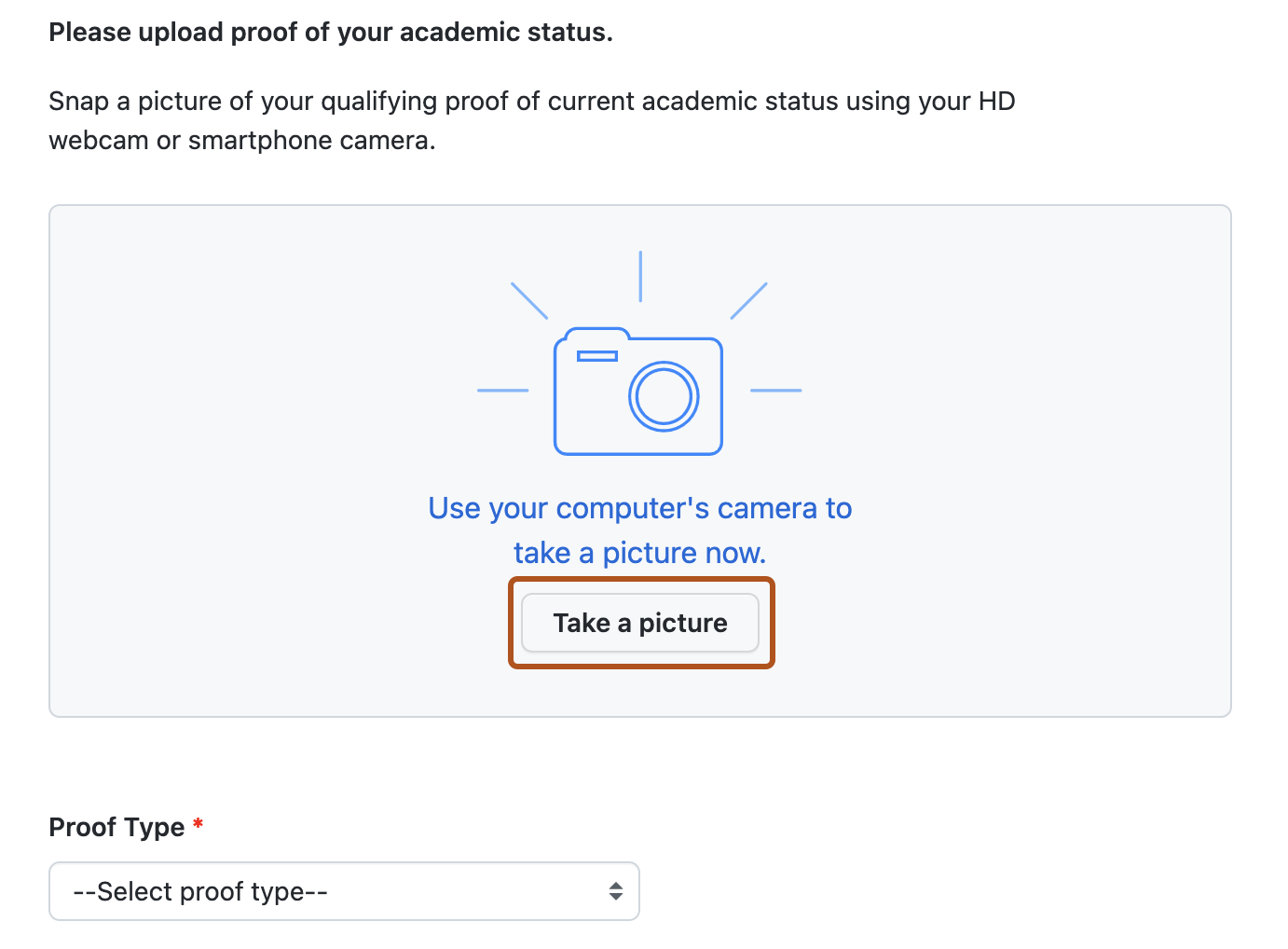The image size is (1288, 949).
Task: Click the camera flash rays above the camera icon
Action: (639, 275)
